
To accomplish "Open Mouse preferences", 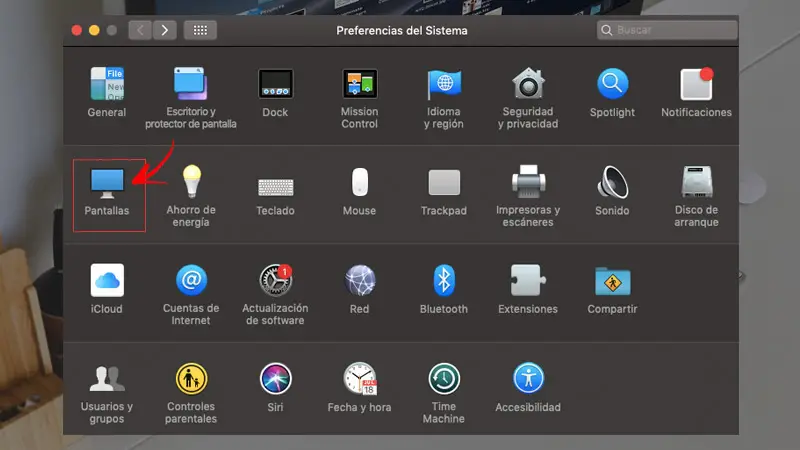I will click(x=360, y=191).
